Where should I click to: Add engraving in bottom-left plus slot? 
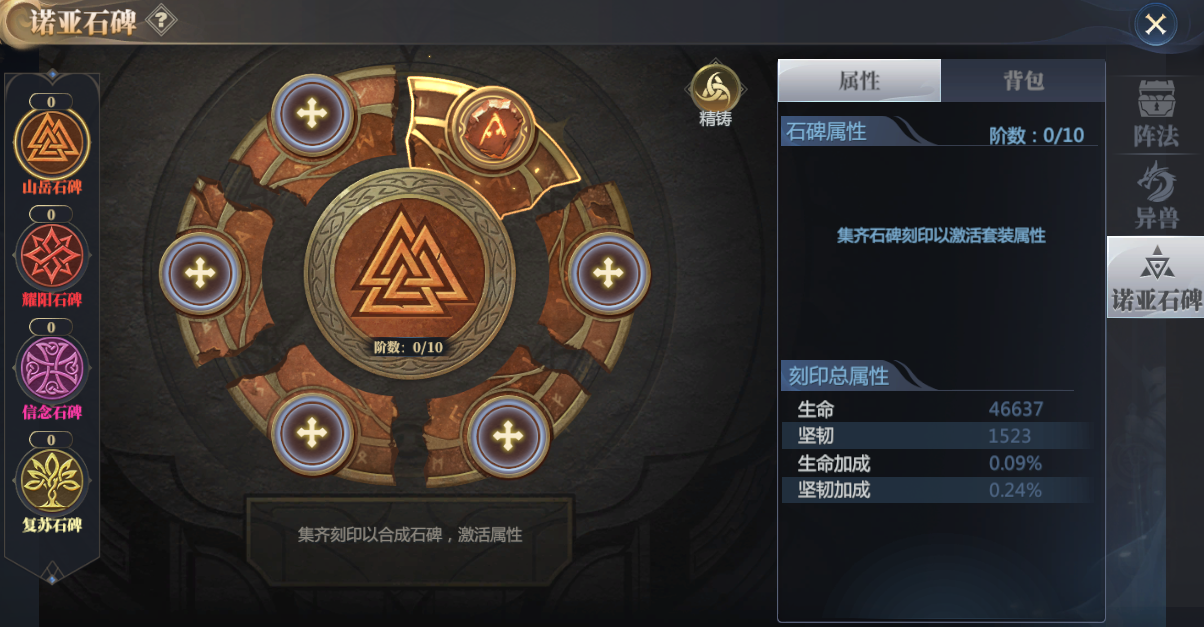coord(312,433)
